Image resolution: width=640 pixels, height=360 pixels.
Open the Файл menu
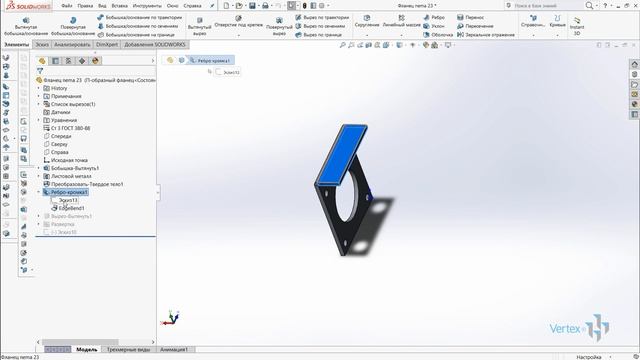67,6
